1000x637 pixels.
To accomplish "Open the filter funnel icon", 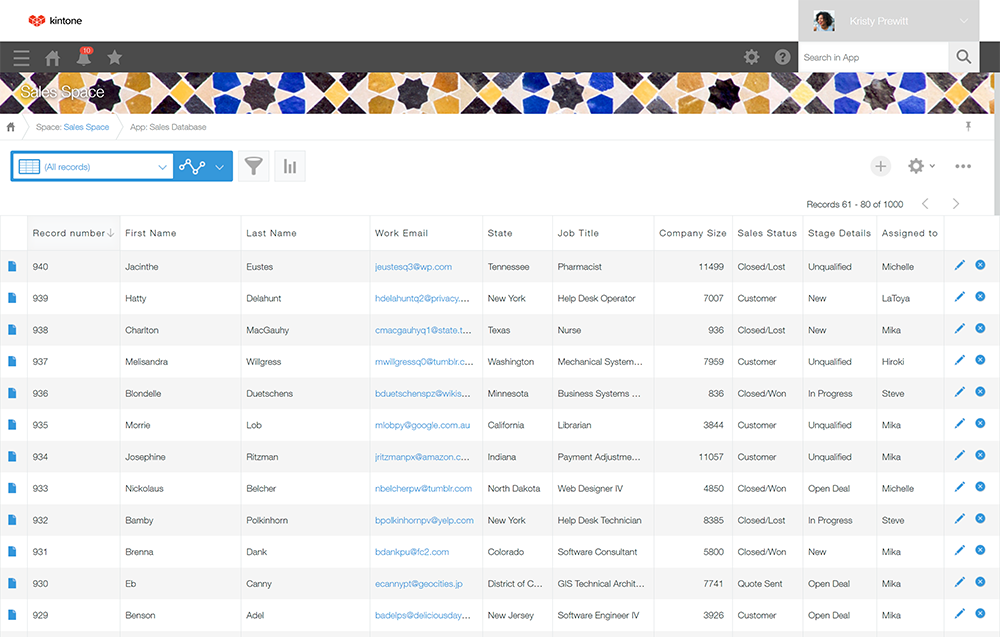I will coord(254,167).
